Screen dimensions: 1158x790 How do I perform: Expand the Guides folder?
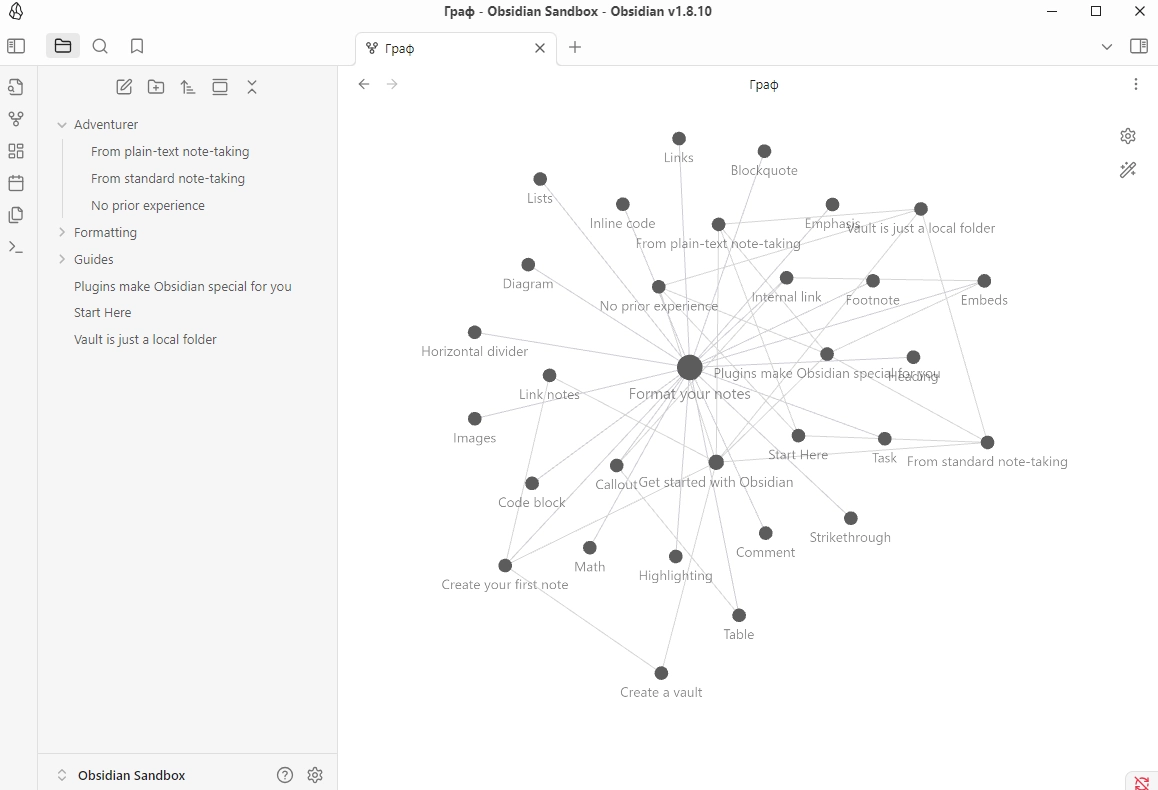[x=62, y=259]
